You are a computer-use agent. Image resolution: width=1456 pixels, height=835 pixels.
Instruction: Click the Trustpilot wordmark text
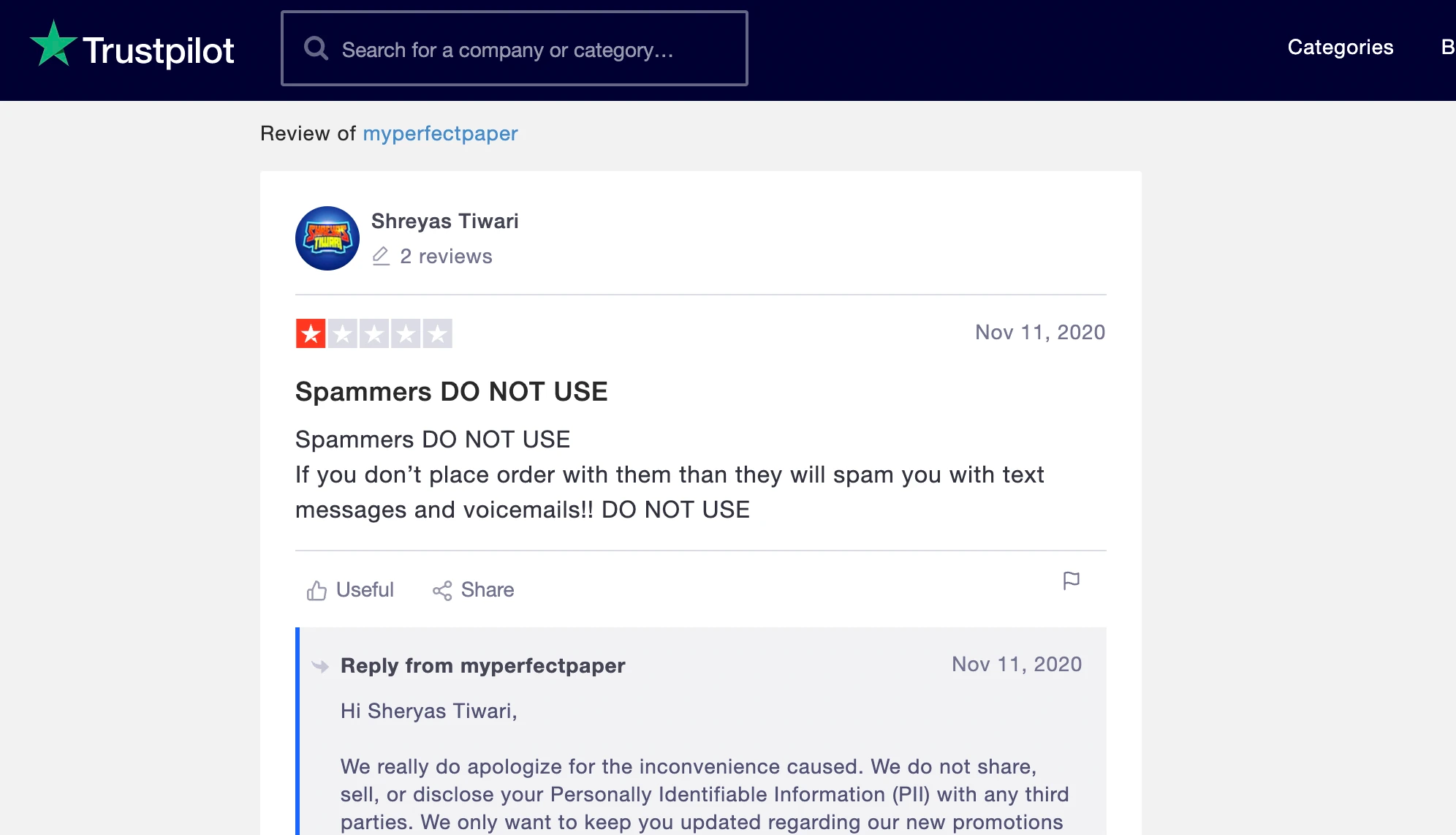pyautogui.click(x=159, y=51)
